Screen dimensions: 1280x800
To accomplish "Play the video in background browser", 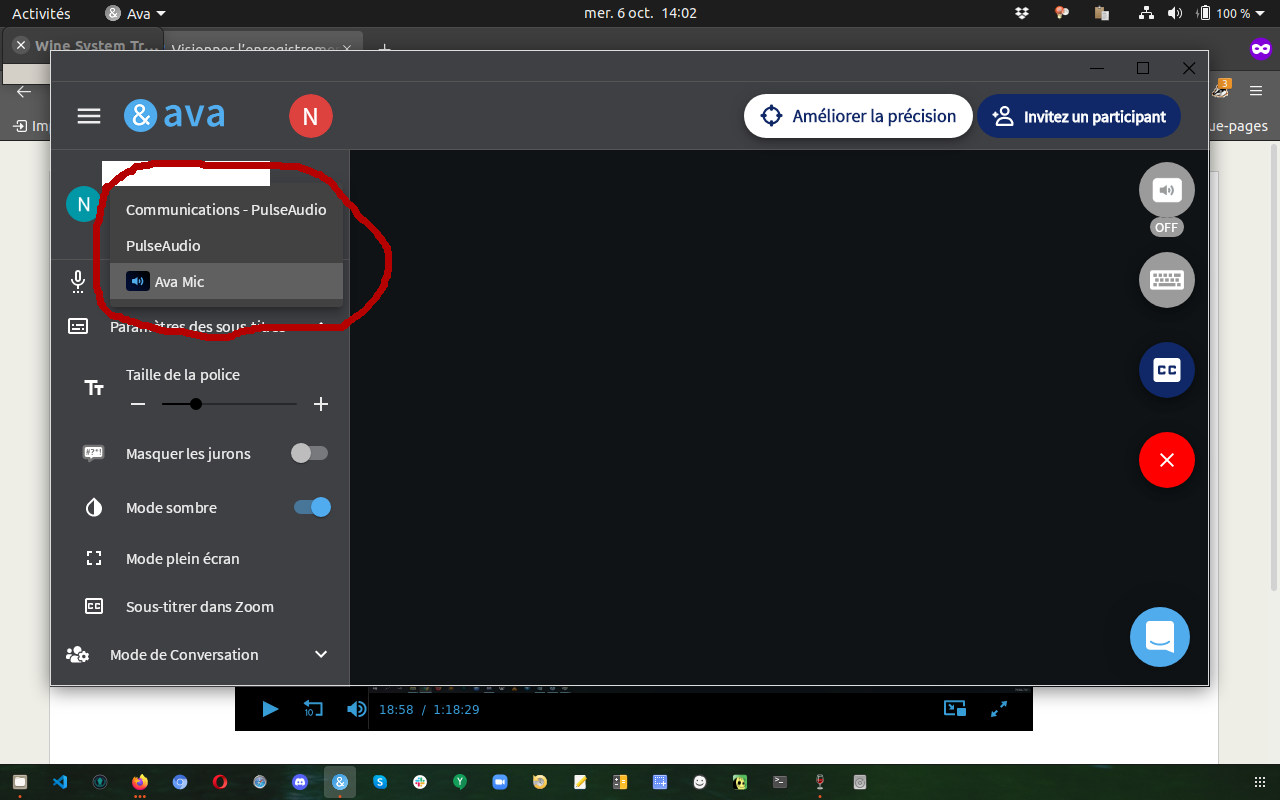I will [x=270, y=709].
